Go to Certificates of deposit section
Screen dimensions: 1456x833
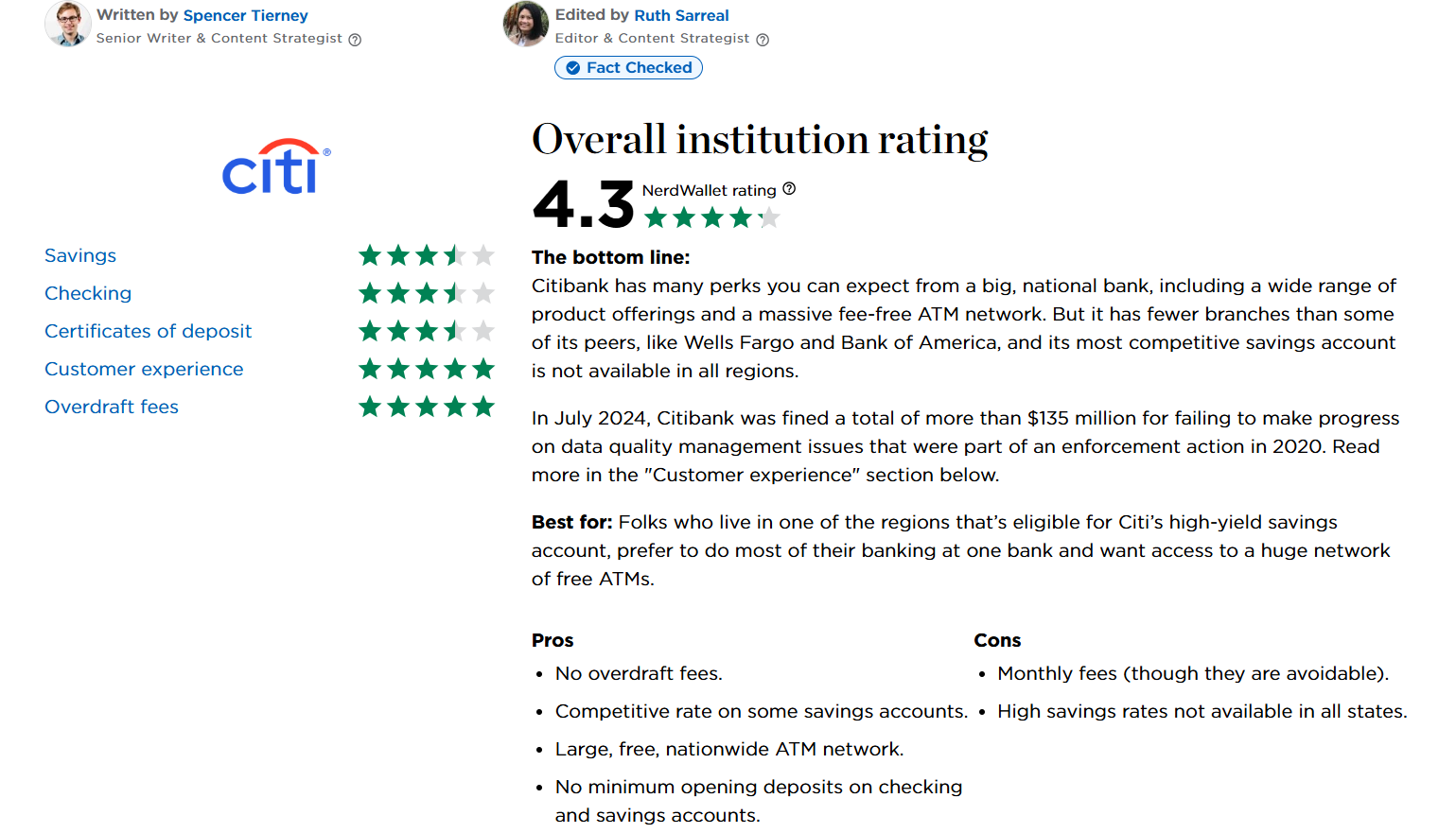(x=149, y=331)
